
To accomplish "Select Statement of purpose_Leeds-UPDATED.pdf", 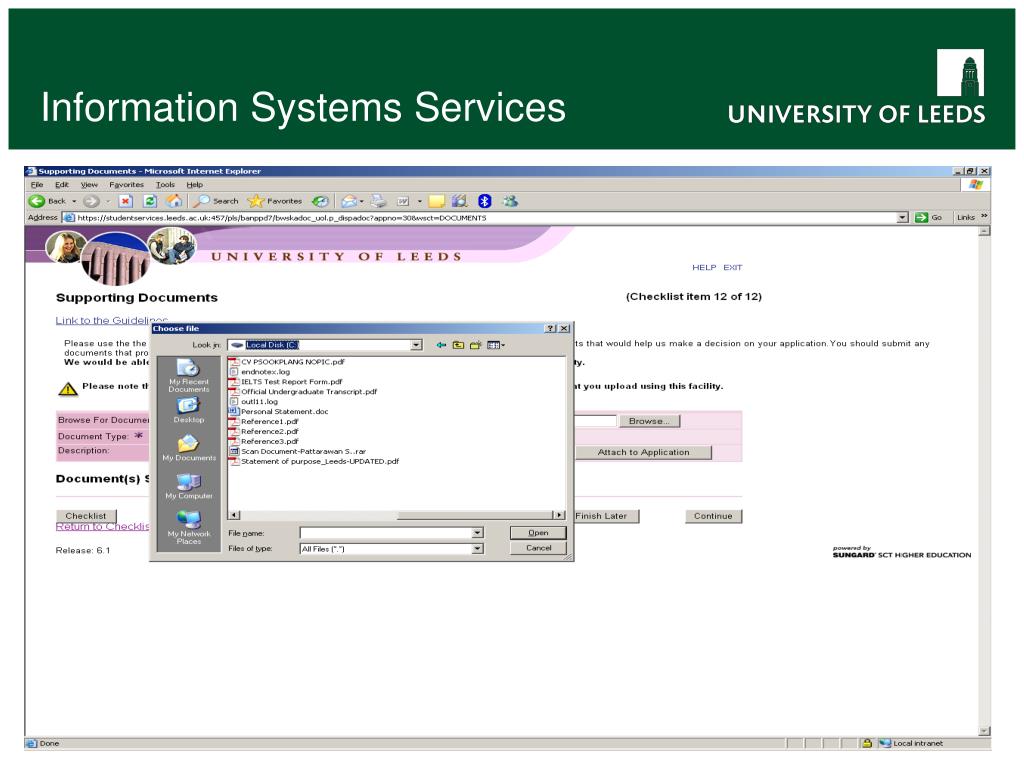I will click(x=314, y=461).
